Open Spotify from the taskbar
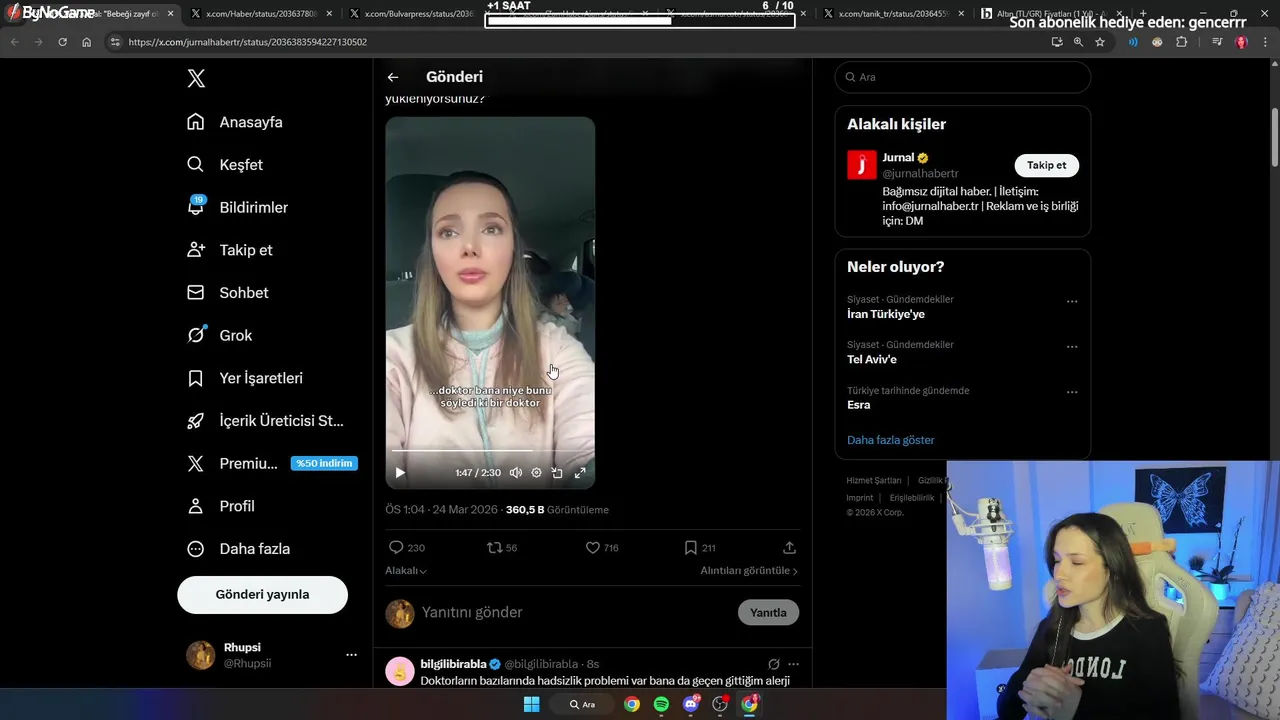 coord(661,704)
